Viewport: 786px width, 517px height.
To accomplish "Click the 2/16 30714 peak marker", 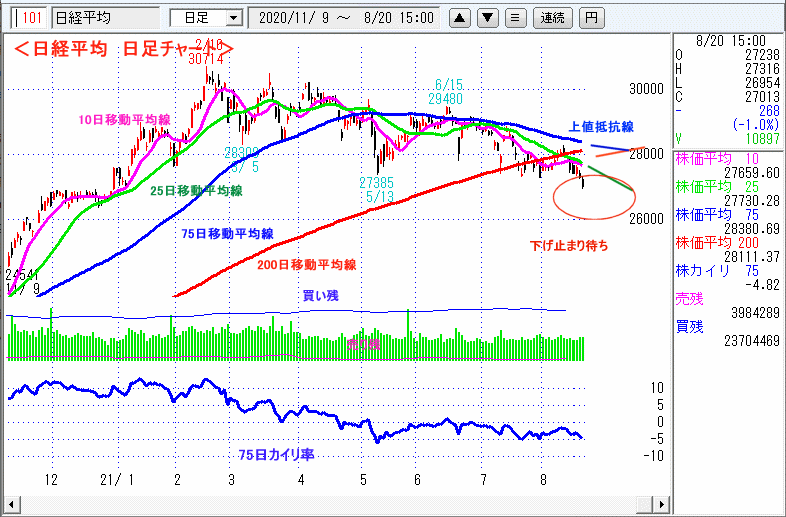I will click(210, 52).
